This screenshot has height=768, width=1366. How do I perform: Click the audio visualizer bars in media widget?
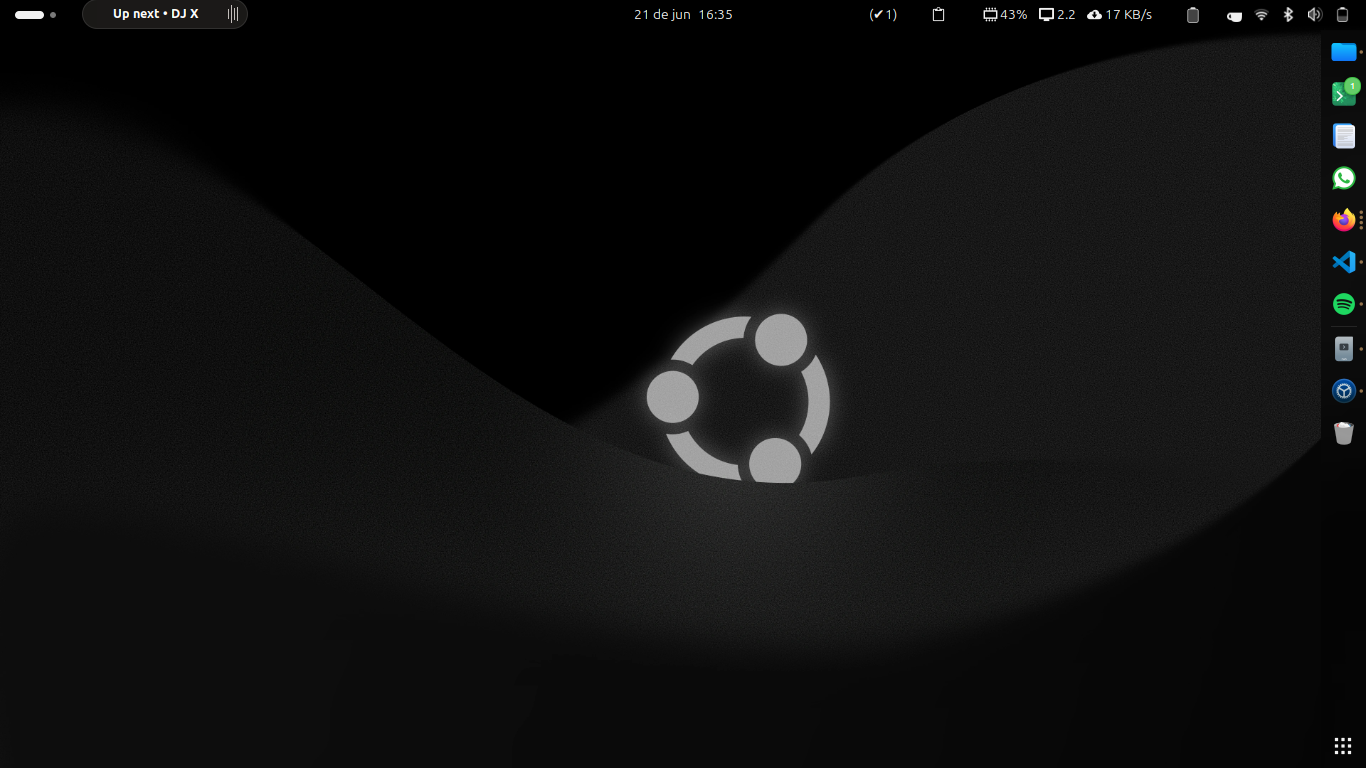point(232,14)
